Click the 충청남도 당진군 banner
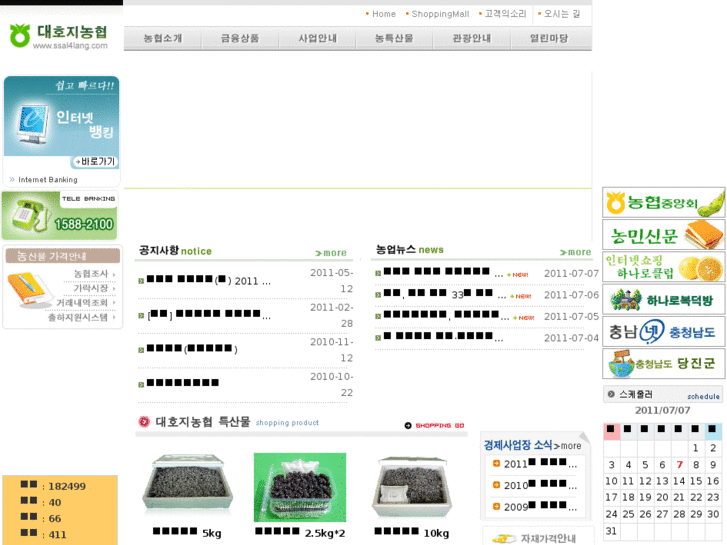 click(x=663, y=364)
